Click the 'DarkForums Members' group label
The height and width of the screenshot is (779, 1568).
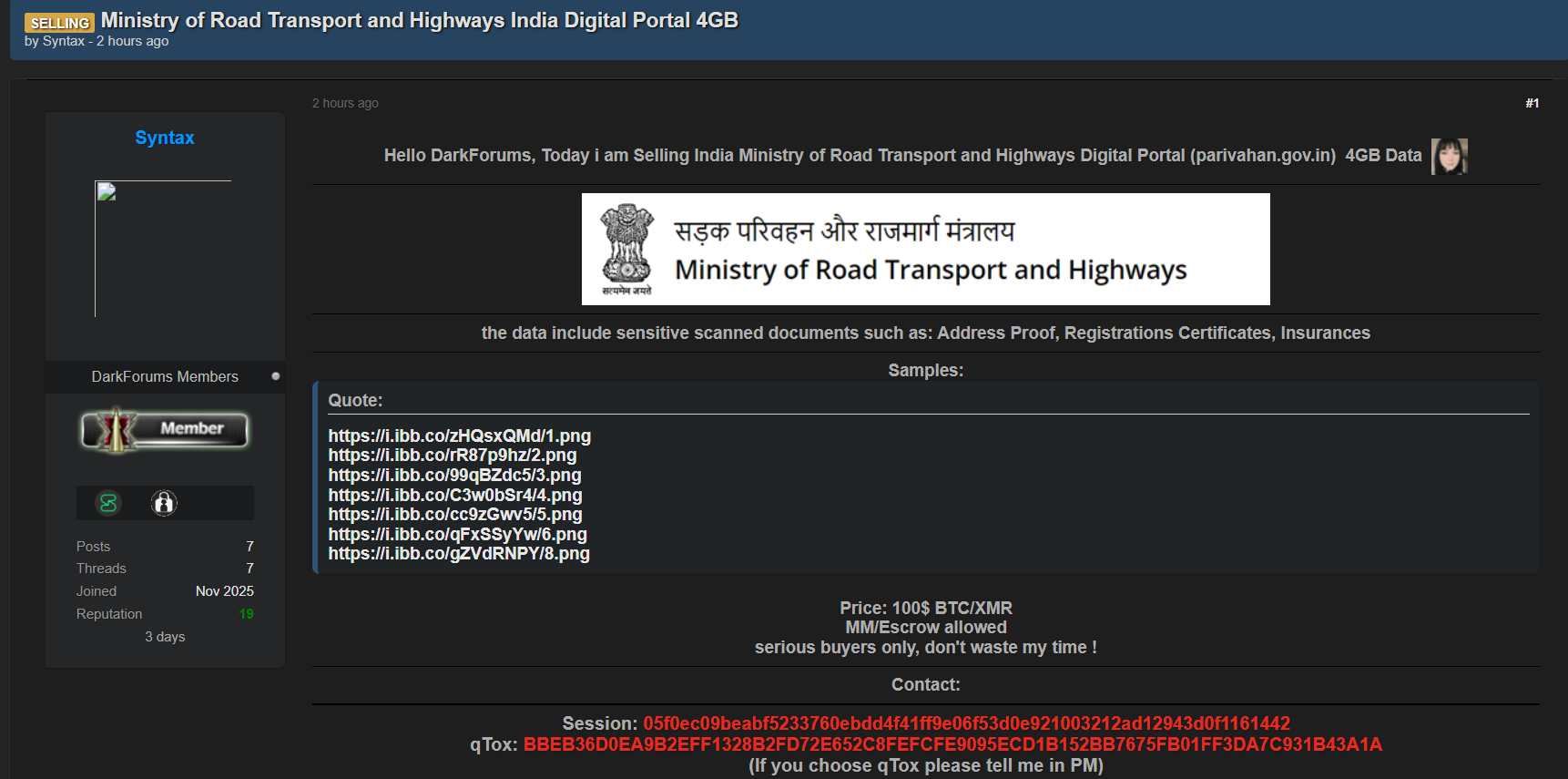165,376
